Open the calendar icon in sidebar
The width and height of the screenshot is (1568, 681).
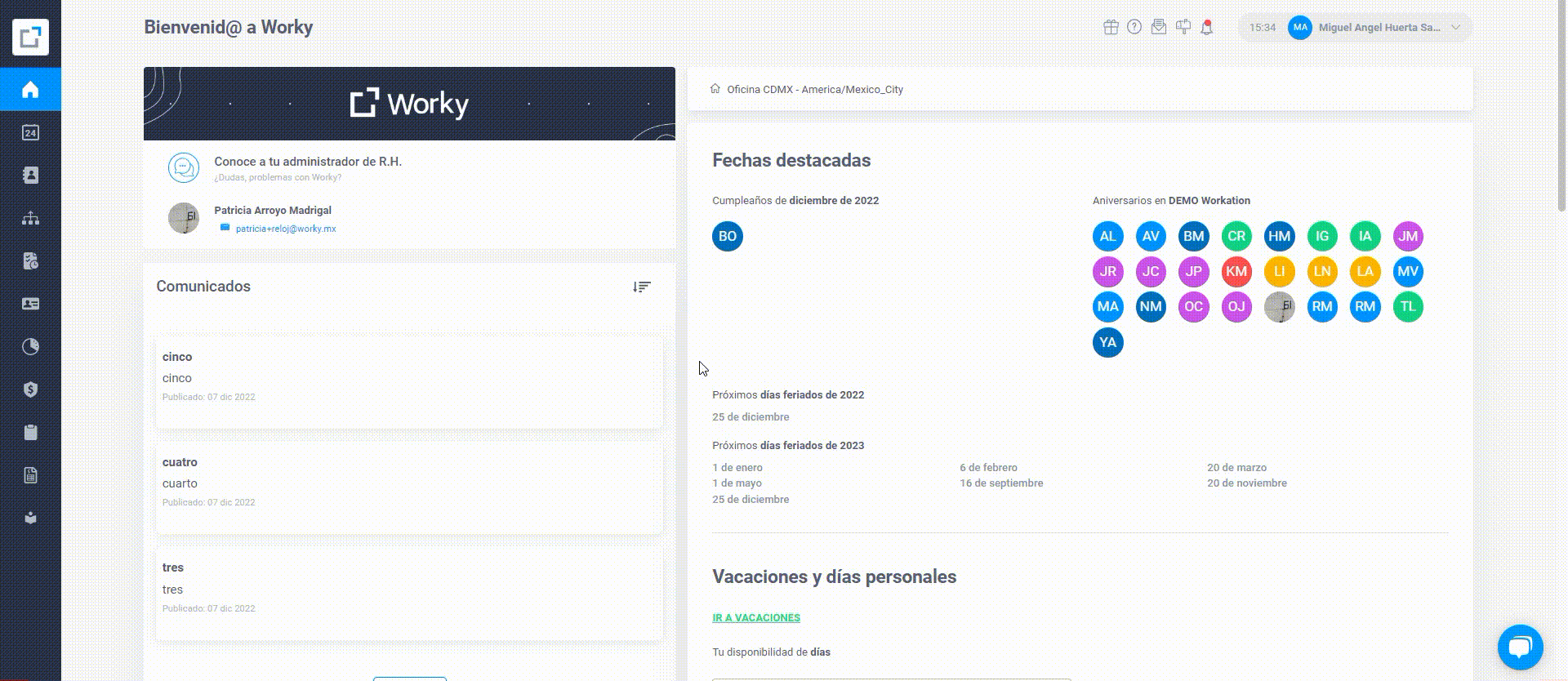pyautogui.click(x=30, y=132)
